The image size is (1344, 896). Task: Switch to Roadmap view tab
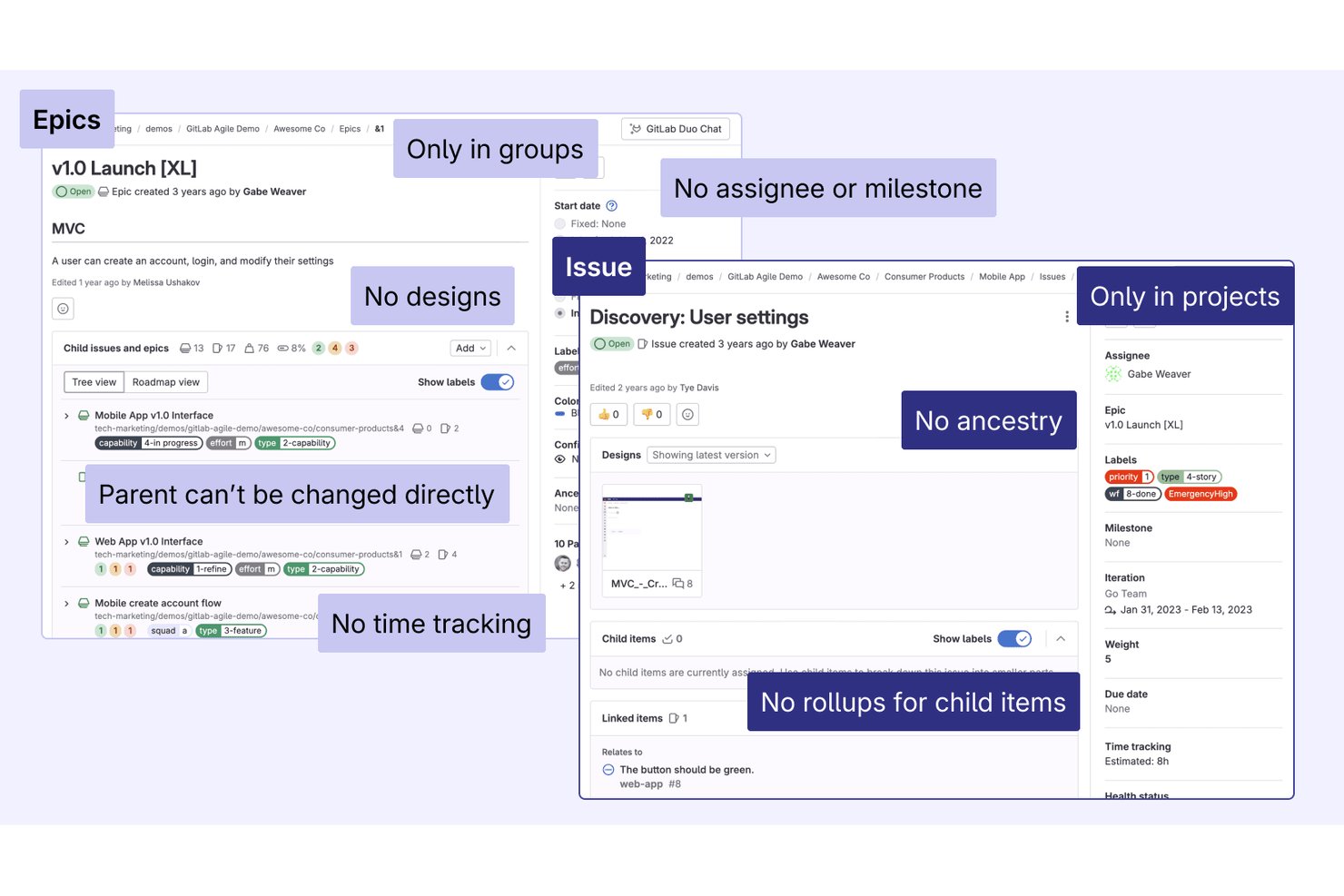click(166, 382)
